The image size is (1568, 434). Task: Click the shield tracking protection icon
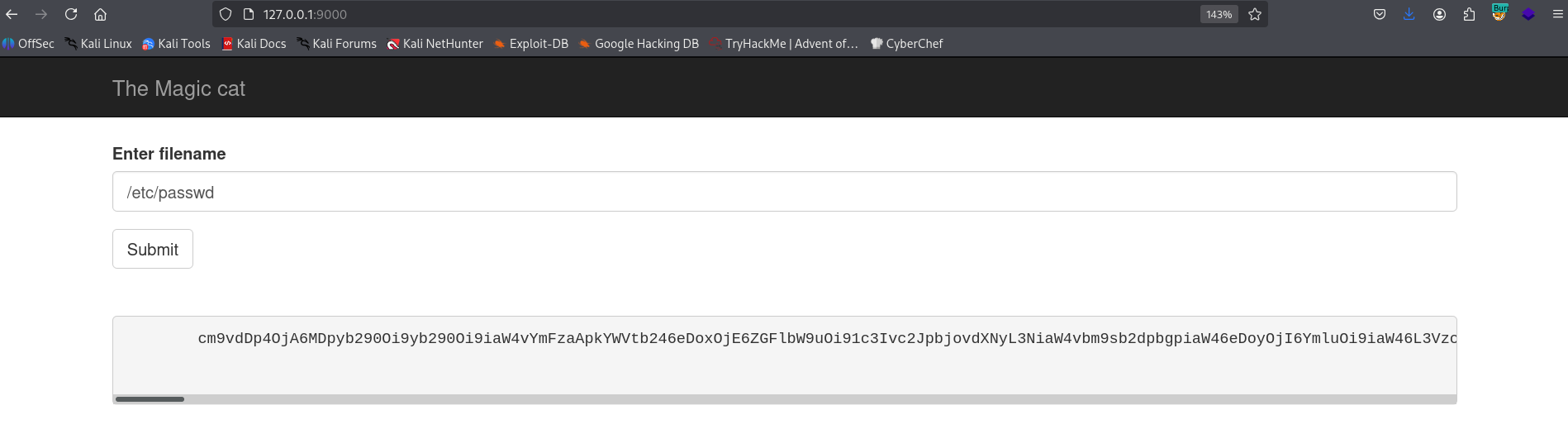tap(226, 14)
